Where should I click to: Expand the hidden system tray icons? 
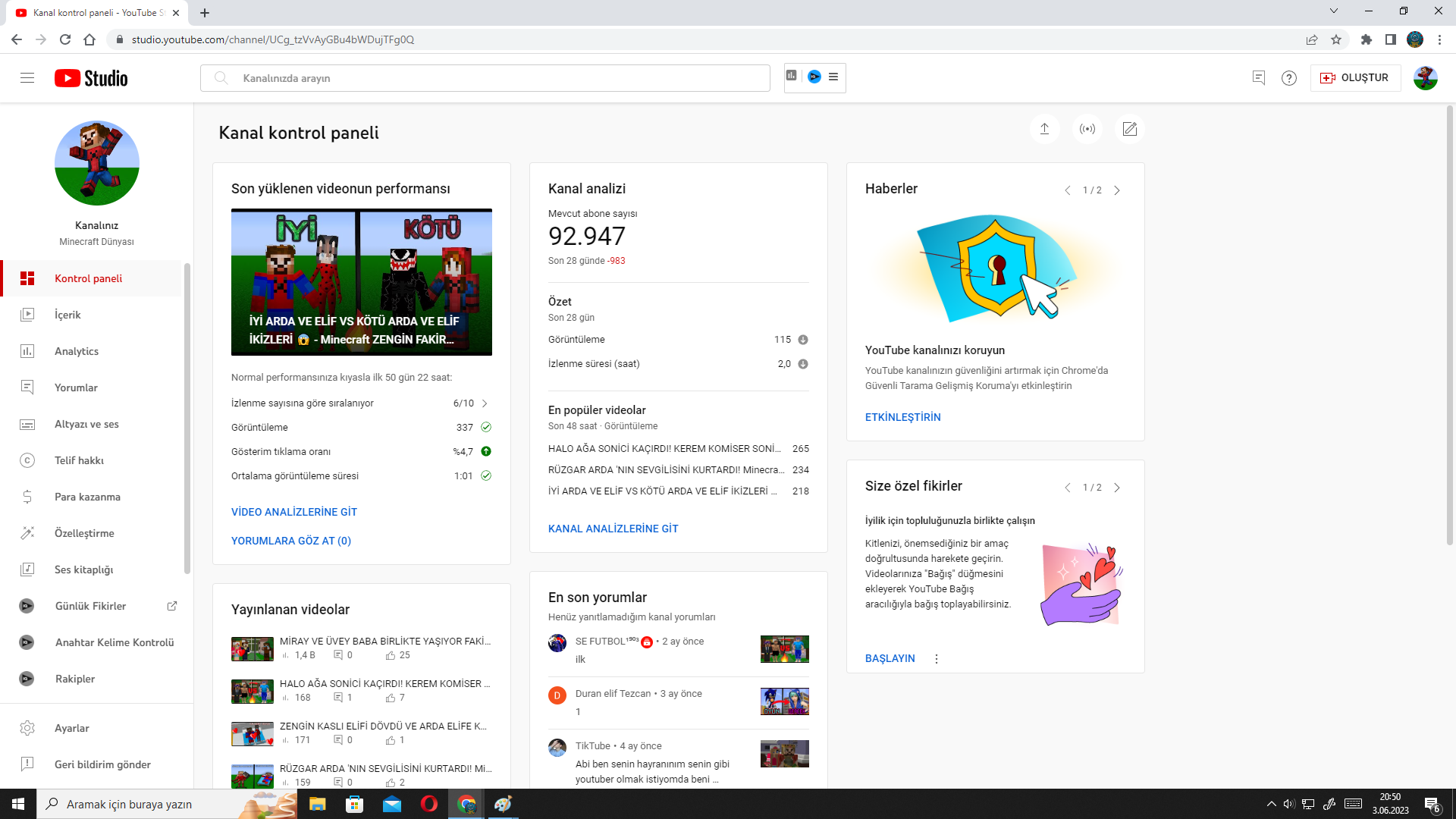pyautogui.click(x=1271, y=804)
